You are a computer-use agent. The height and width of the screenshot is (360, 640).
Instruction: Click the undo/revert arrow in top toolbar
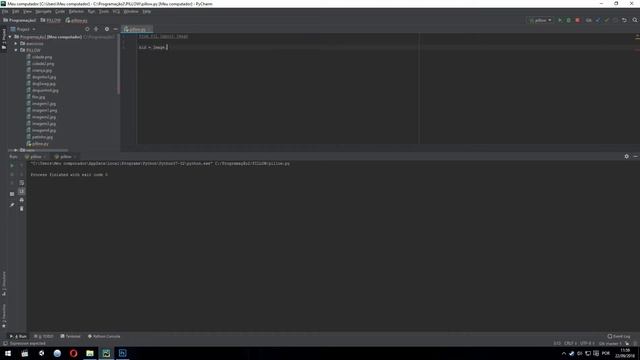click(624, 20)
